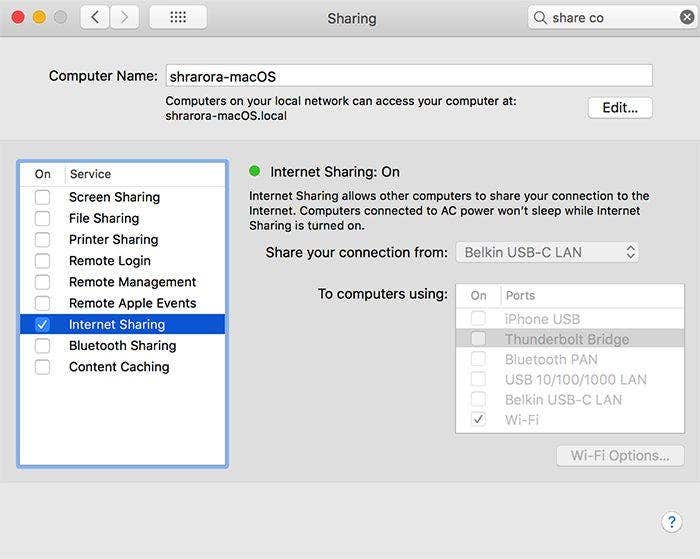Select Printer Sharing service row
Image resolution: width=700 pixels, height=559 pixels.
pos(113,240)
